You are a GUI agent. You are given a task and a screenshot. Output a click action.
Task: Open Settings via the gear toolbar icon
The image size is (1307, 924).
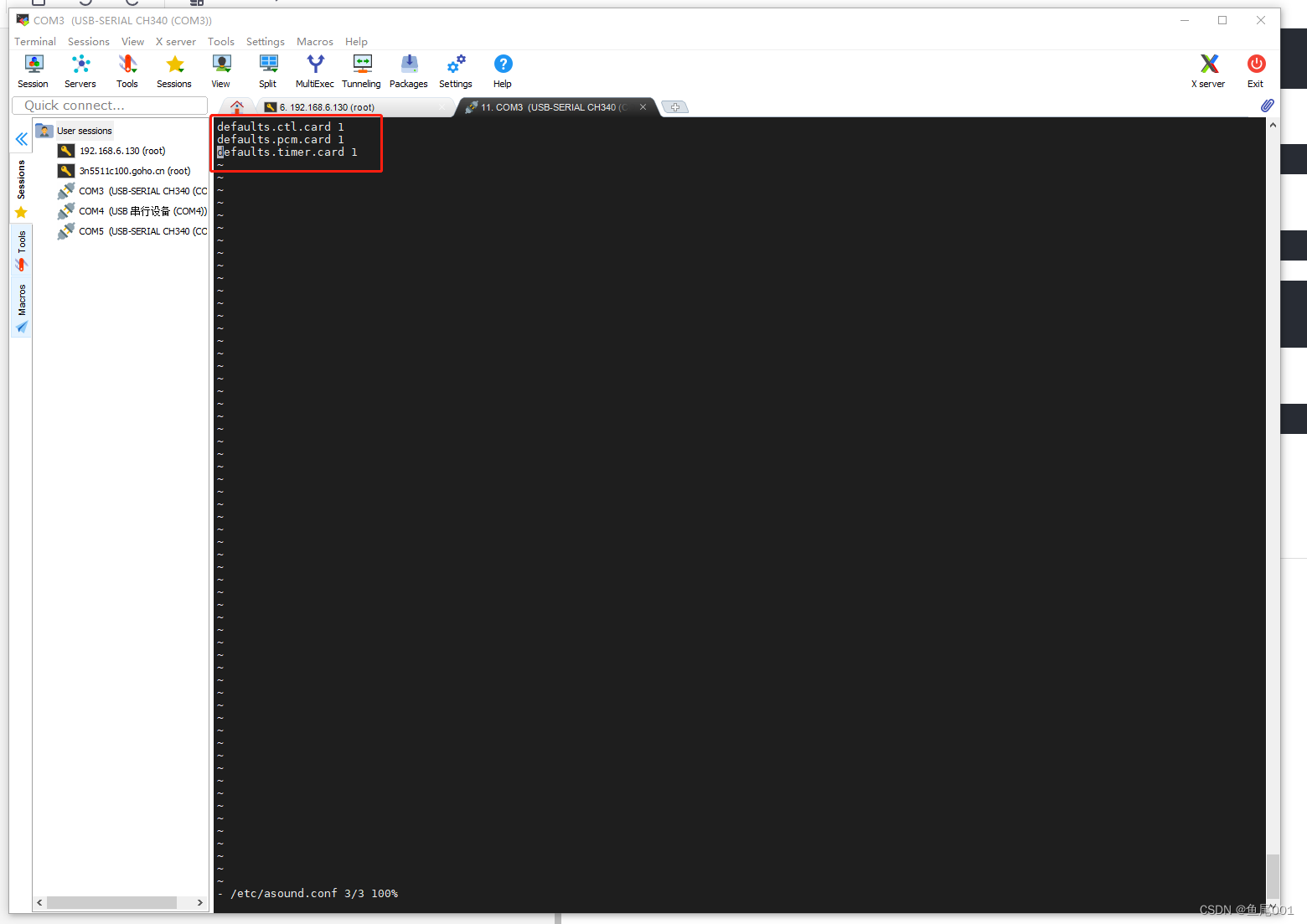[455, 70]
